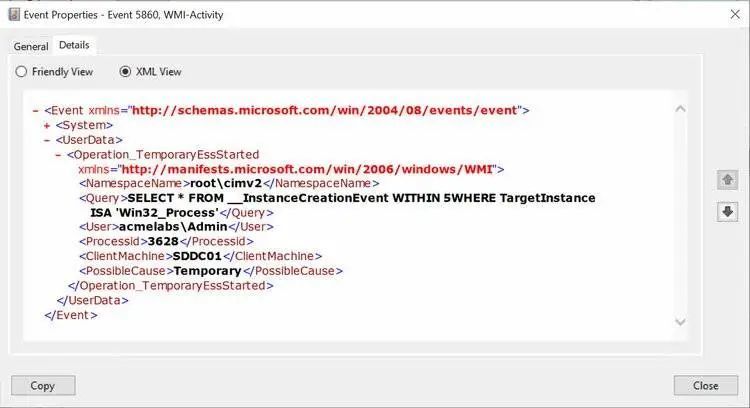Collapse the root Event XML node
The height and width of the screenshot is (408, 750).
(35, 111)
